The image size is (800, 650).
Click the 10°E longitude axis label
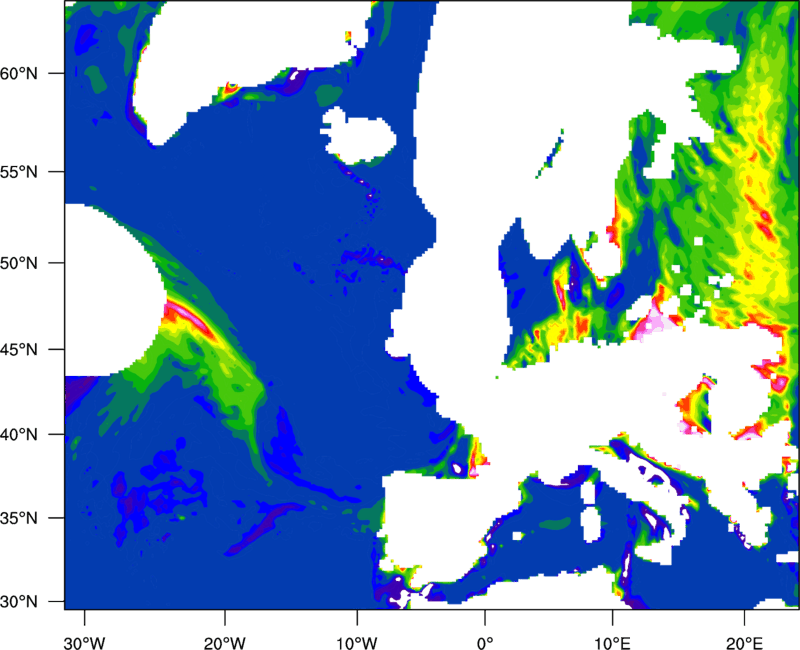pyautogui.click(x=612, y=642)
